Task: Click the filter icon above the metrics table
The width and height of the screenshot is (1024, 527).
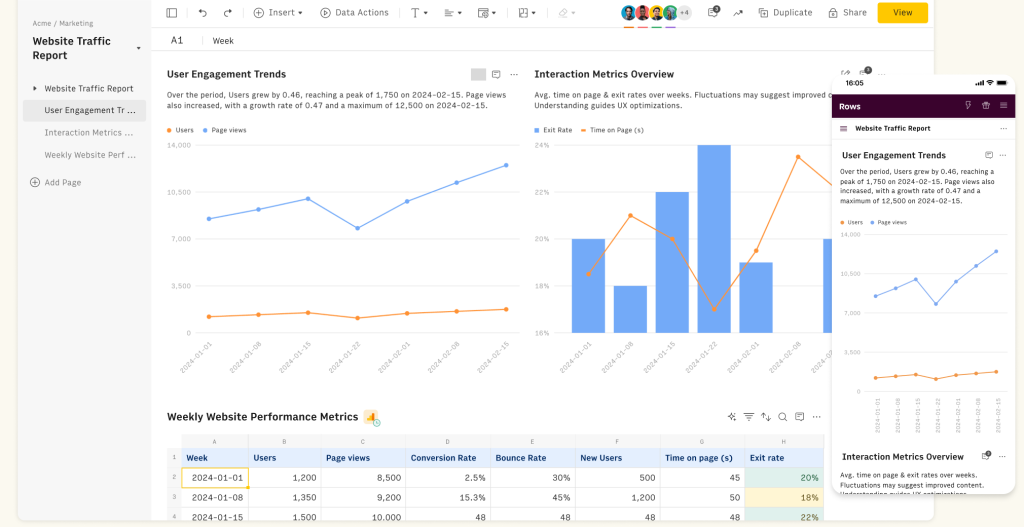Action: click(749, 417)
